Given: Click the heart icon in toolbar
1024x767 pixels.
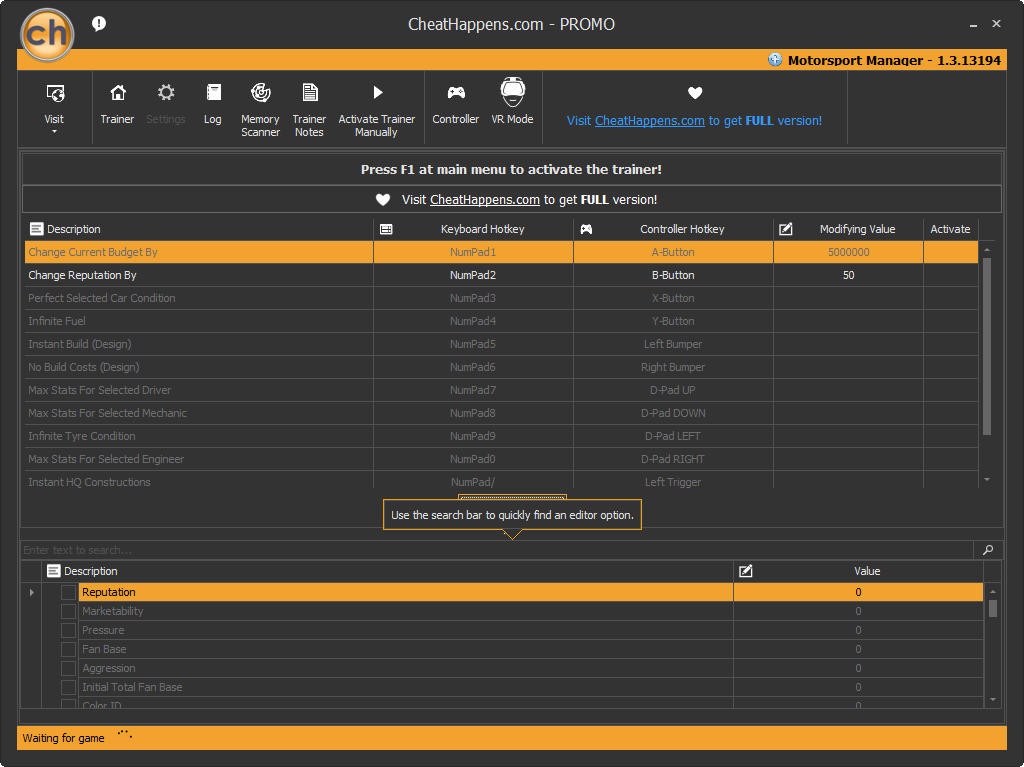Looking at the screenshot, I should pyautogui.click(x=695, y=93).
